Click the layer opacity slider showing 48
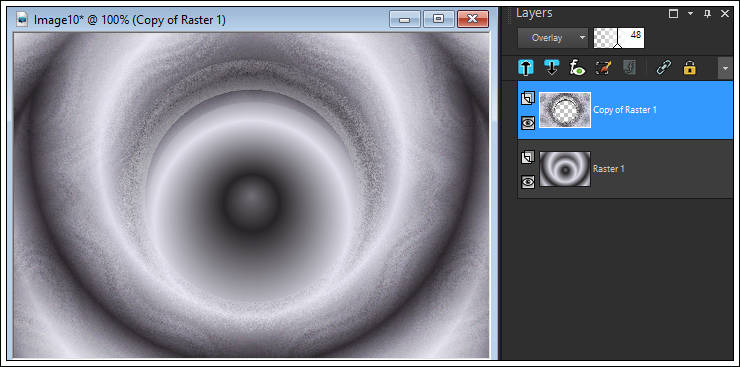 [x=619, y=38]
